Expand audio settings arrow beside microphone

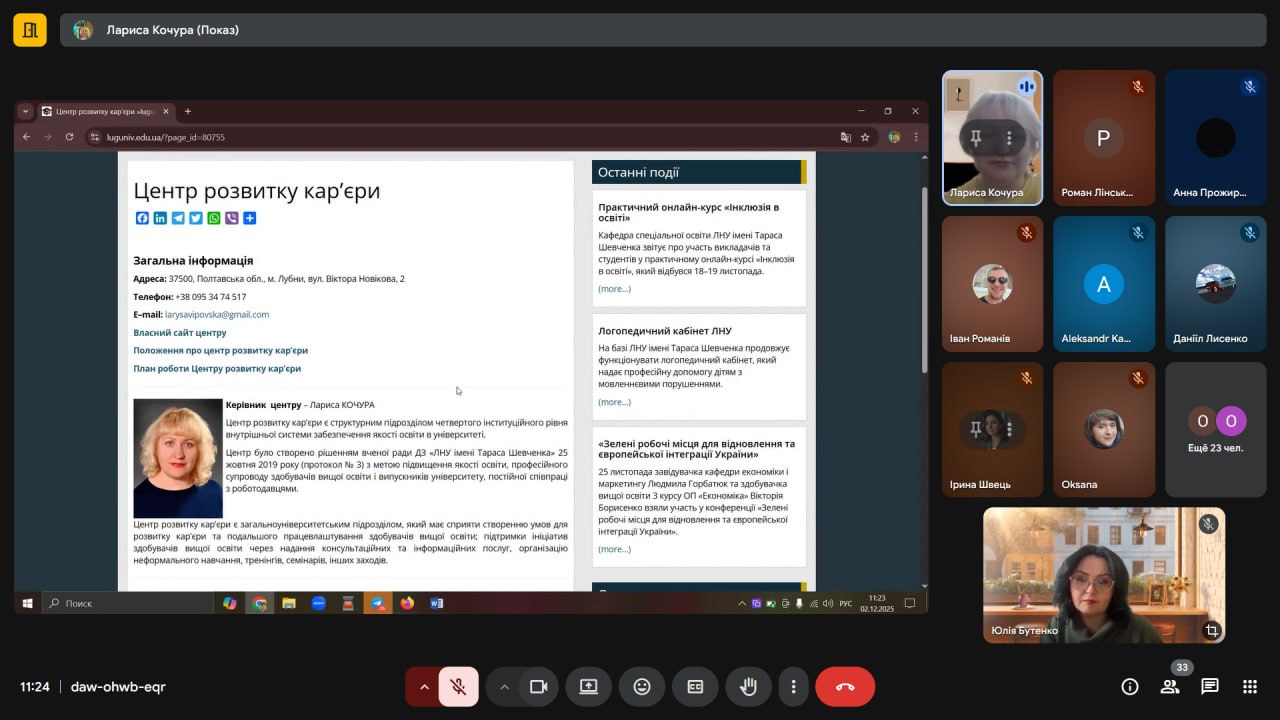point(423,687)
